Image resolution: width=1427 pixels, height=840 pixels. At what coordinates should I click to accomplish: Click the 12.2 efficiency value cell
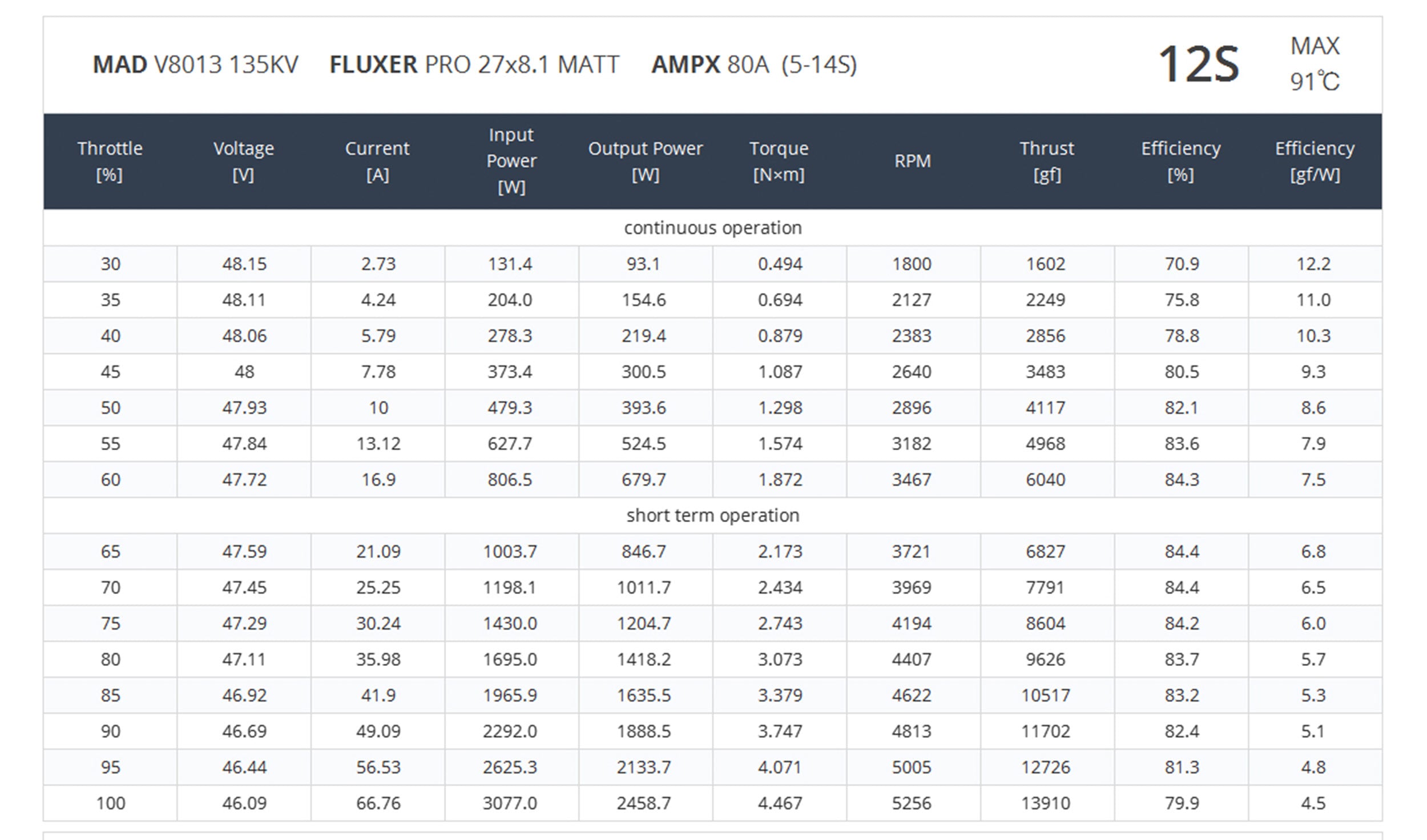[x=1313, y=264]
